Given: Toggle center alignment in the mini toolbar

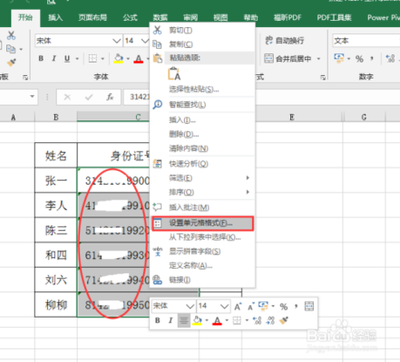Looking at the screenshot, I should click(184, 321).
